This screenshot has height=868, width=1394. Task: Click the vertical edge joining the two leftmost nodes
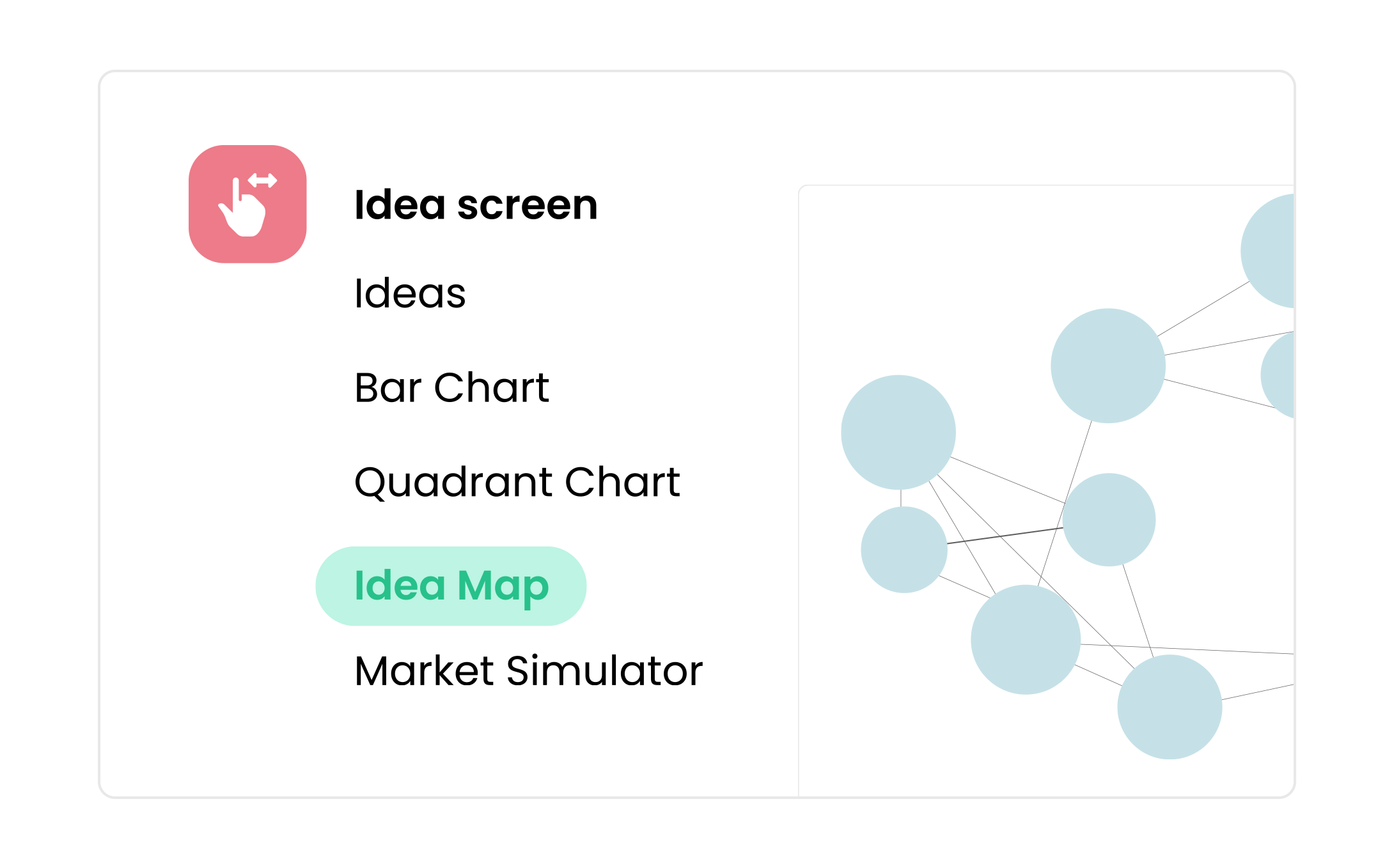pyautogui.click(x=900, y=498)
